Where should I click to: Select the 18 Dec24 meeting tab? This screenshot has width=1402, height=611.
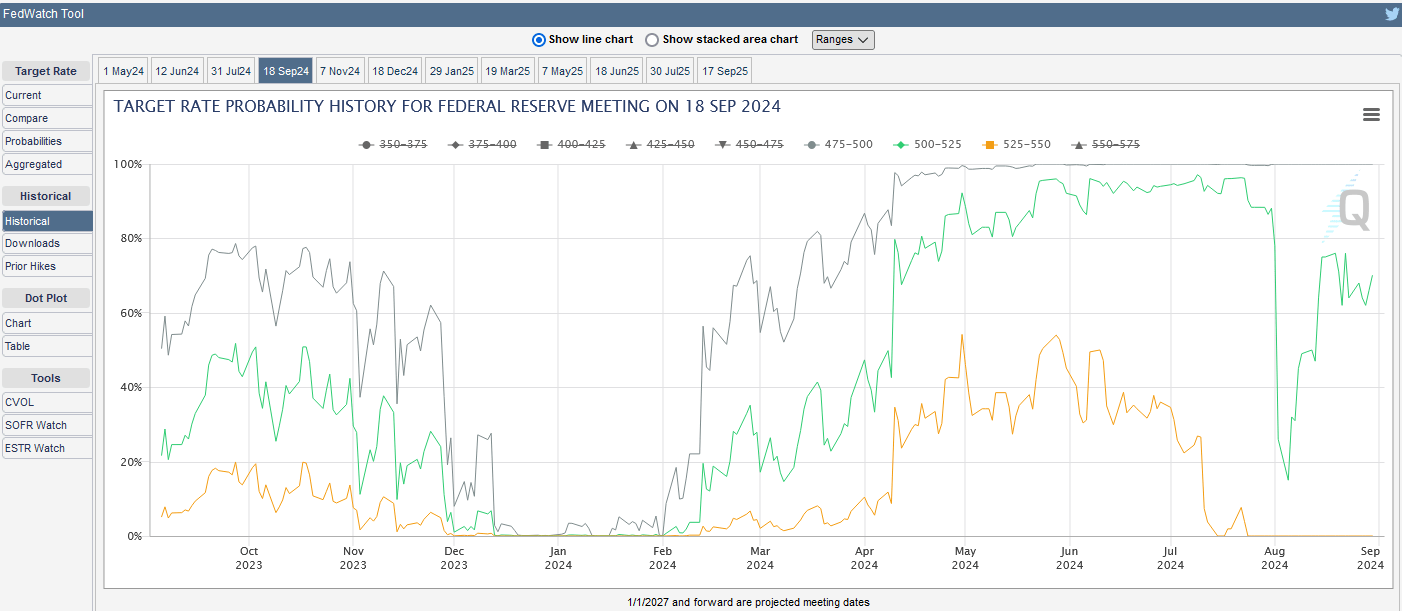394,70
